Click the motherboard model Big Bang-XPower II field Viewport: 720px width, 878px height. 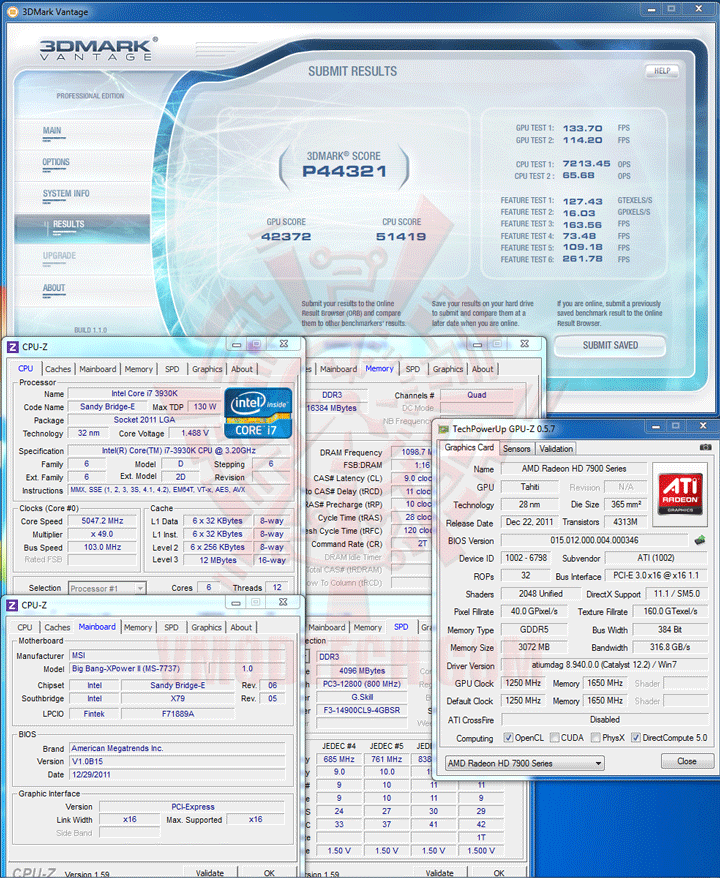click(138, 669)
